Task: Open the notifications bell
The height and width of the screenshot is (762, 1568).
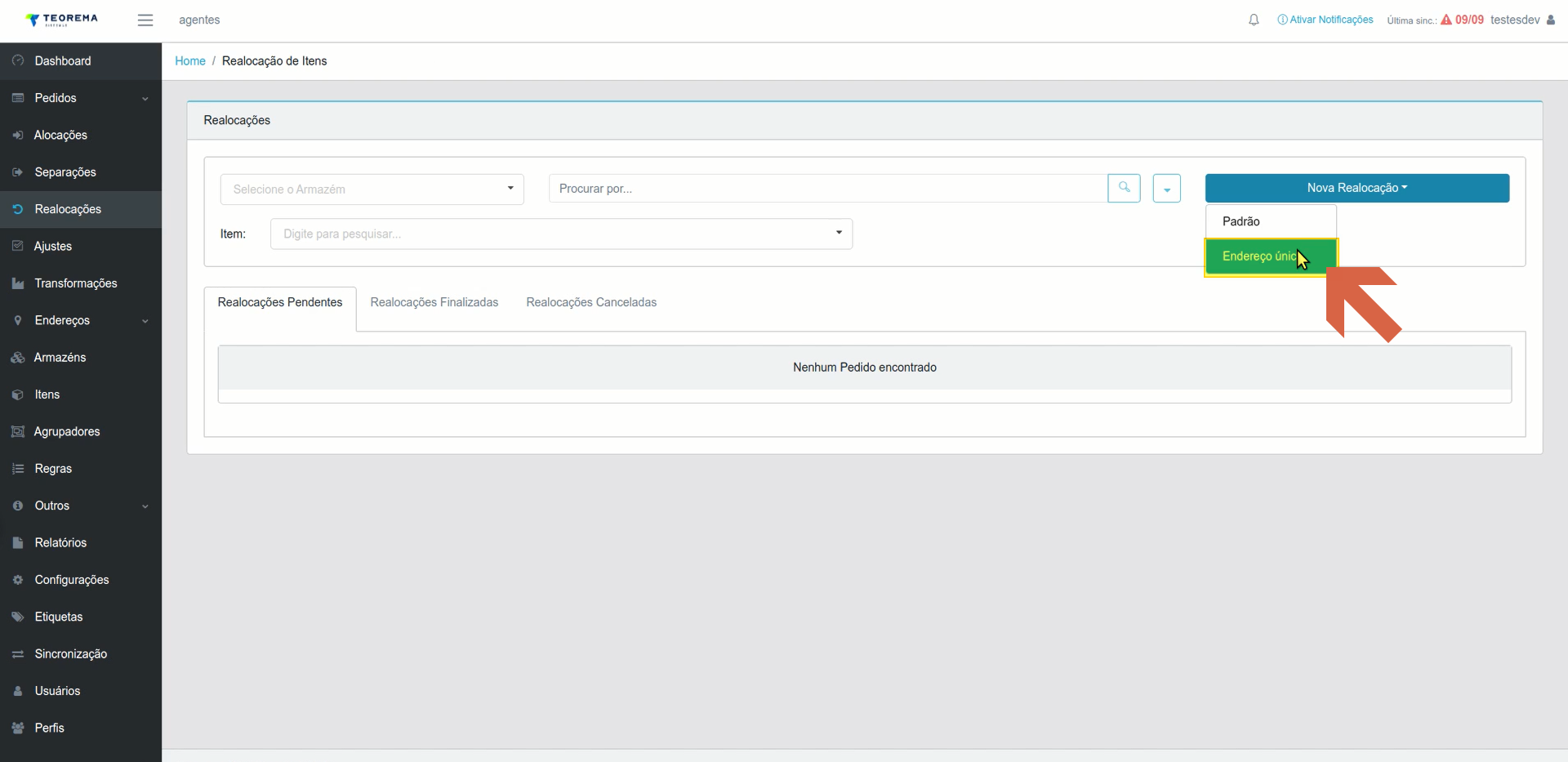Action: [1254, 20]
